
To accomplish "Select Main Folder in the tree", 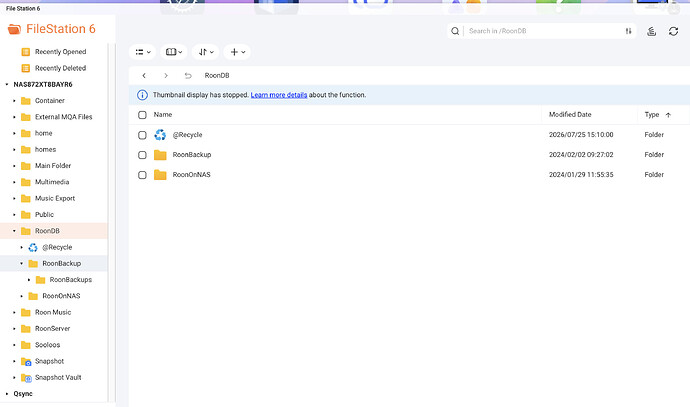I will point(53,165).
